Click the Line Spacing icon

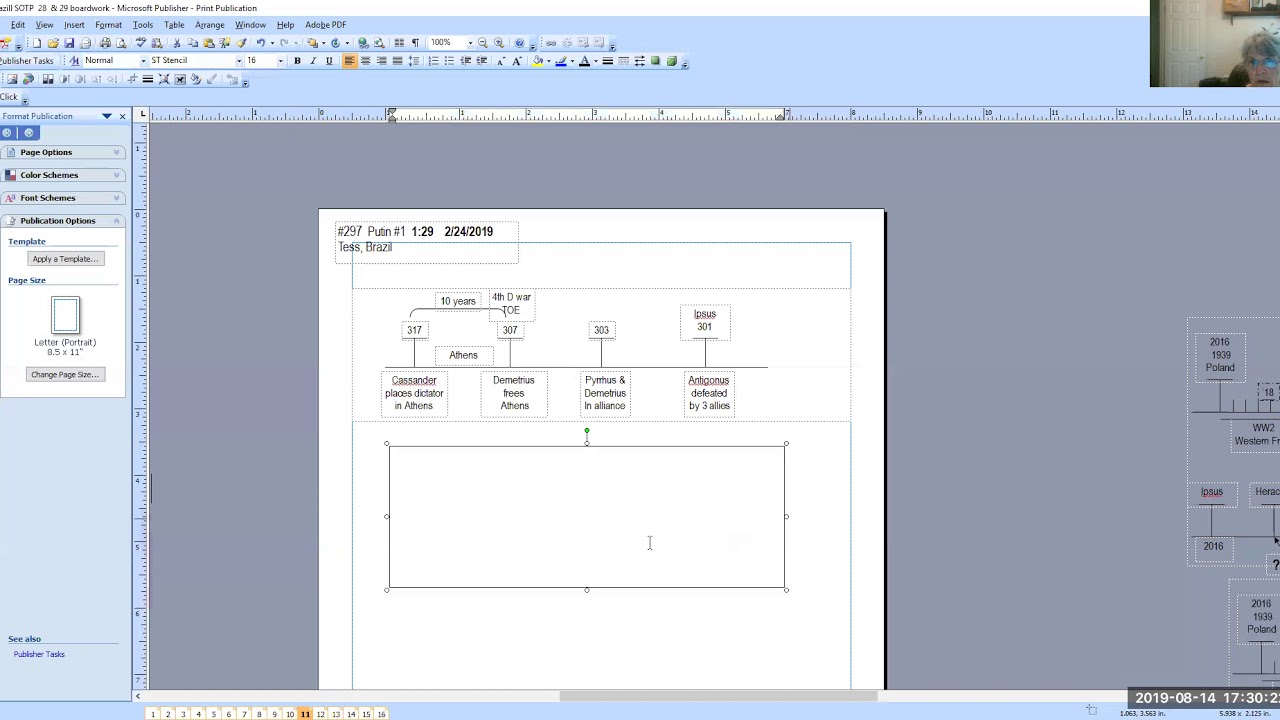tap(414, 61)
